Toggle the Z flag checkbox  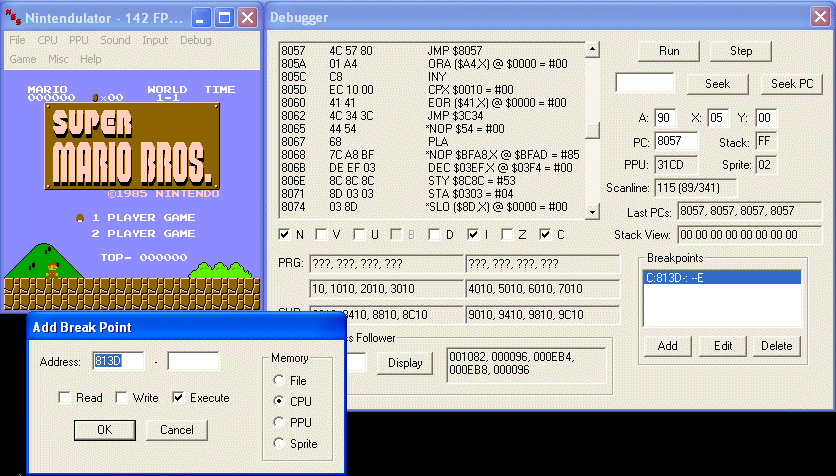pos(508,235)
